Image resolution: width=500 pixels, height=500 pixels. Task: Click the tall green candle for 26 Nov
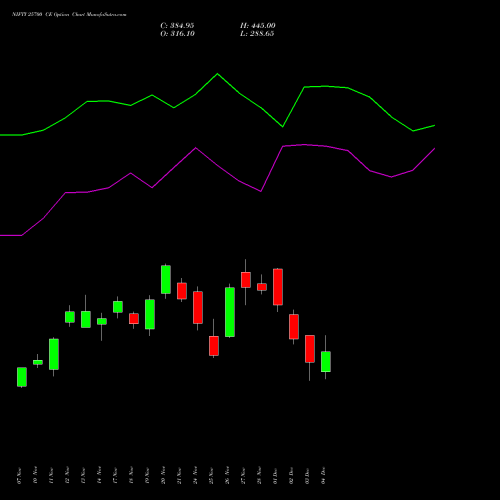pos(230,312)
